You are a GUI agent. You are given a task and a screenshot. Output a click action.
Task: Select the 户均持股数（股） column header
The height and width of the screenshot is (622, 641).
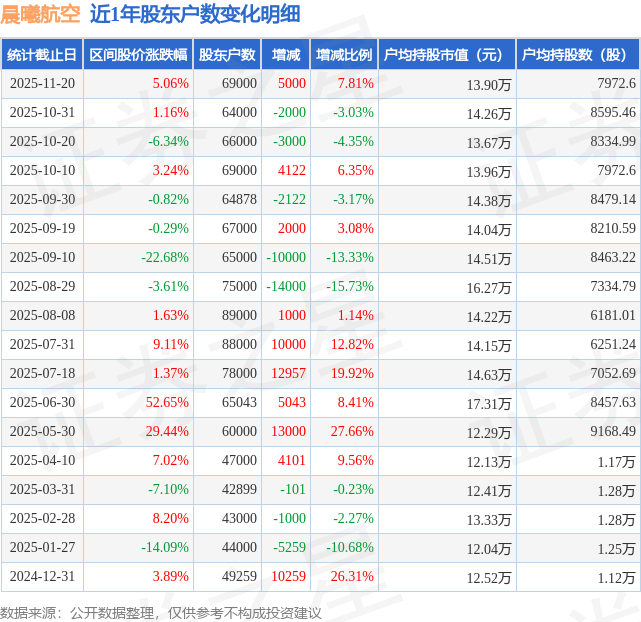pos(578,55)
